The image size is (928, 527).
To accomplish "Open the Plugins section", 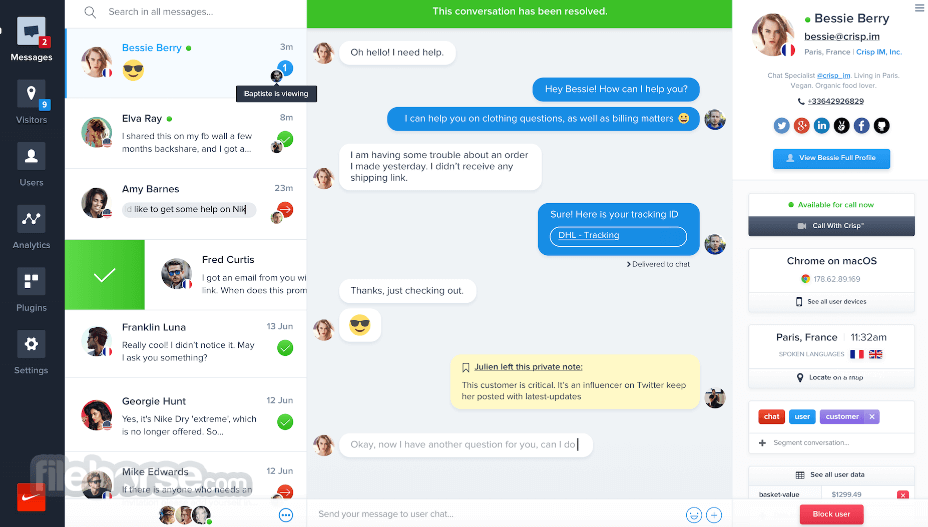I will click(x=31, y=281).
